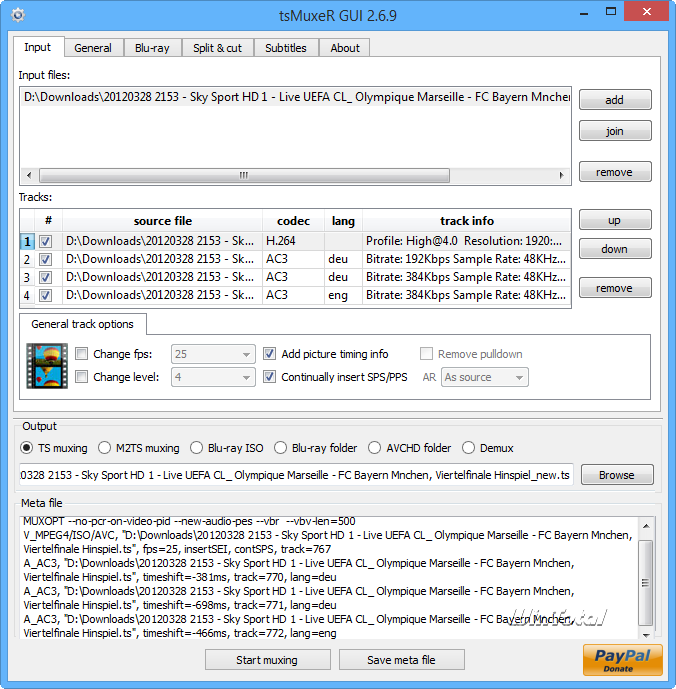This screenshot has height=689, width=676.
Task: Uncheck track 1 H.264 checkbox
Action: point(45,241)
